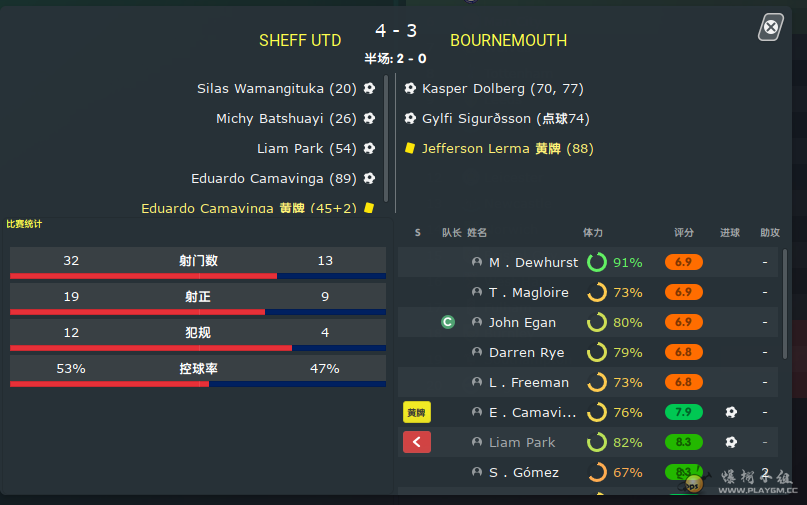The image size is (807, 505).
Task: Close the match stats panel
Action: tap(770, 27)
